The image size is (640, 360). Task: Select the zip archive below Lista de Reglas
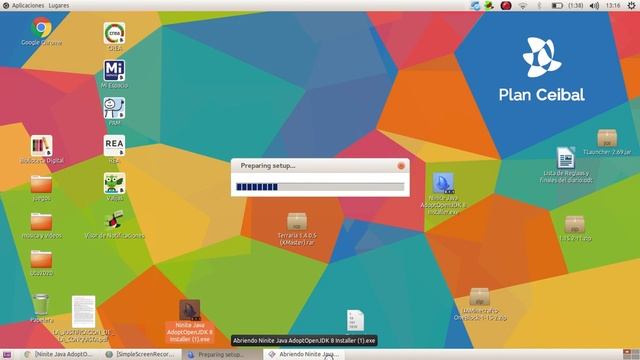coord(575,225)
